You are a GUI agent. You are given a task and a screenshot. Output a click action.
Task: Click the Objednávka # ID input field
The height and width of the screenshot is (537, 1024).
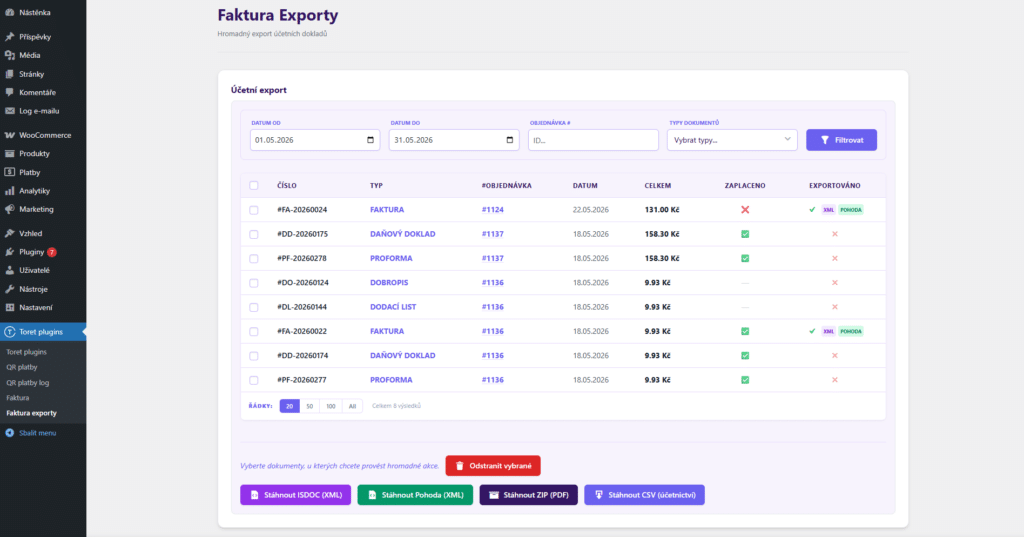(593, 140)
